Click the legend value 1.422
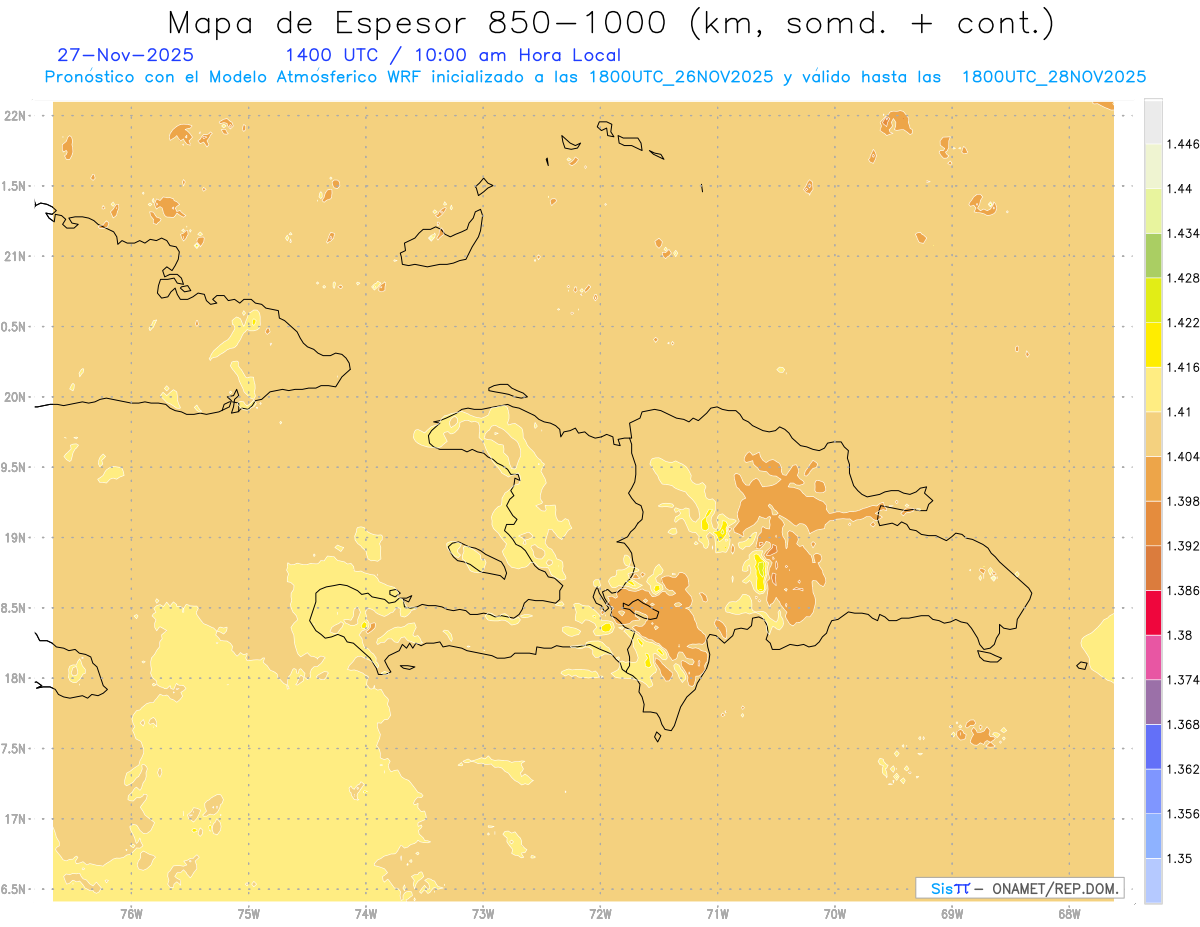The height and width of the screenshot is (927, 1200). pyautogui.click(x=1182, y=322)
